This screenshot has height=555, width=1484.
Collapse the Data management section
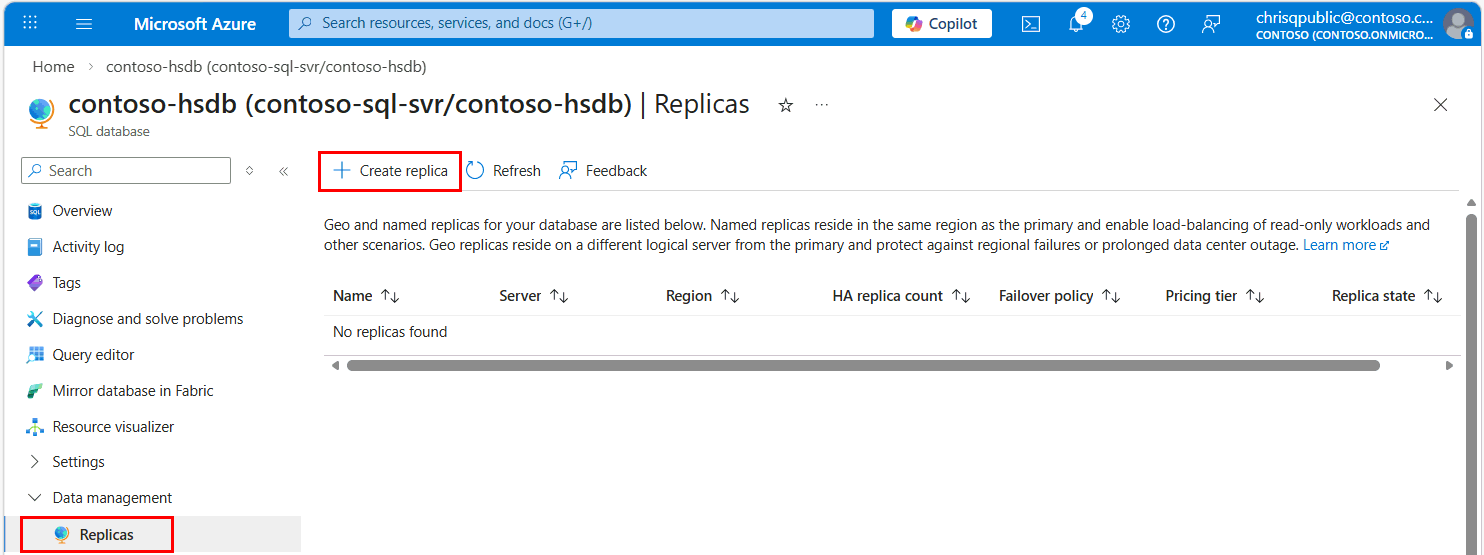112,498
